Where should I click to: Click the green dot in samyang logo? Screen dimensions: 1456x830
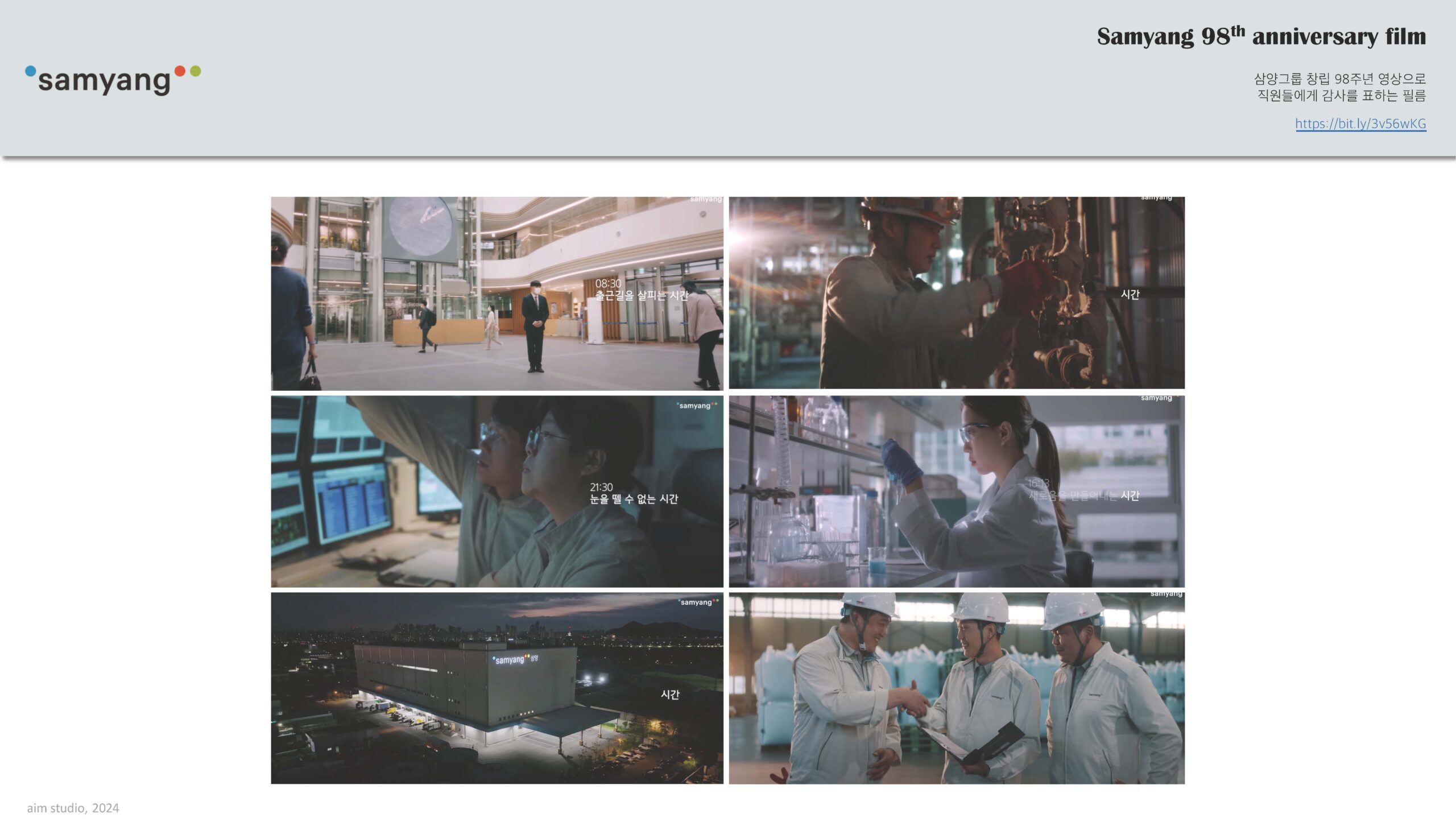[x=196, y=71]
